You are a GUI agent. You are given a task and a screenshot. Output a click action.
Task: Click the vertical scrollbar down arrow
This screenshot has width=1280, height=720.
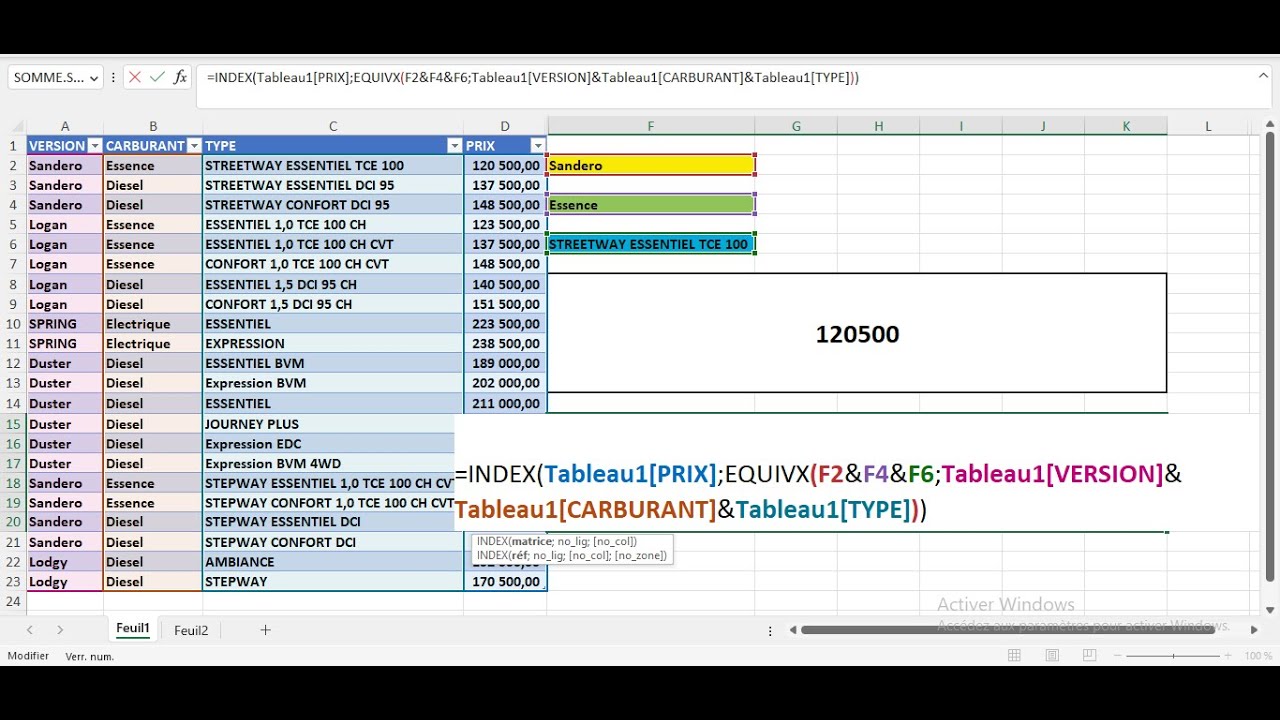(x=1270, y=609)
